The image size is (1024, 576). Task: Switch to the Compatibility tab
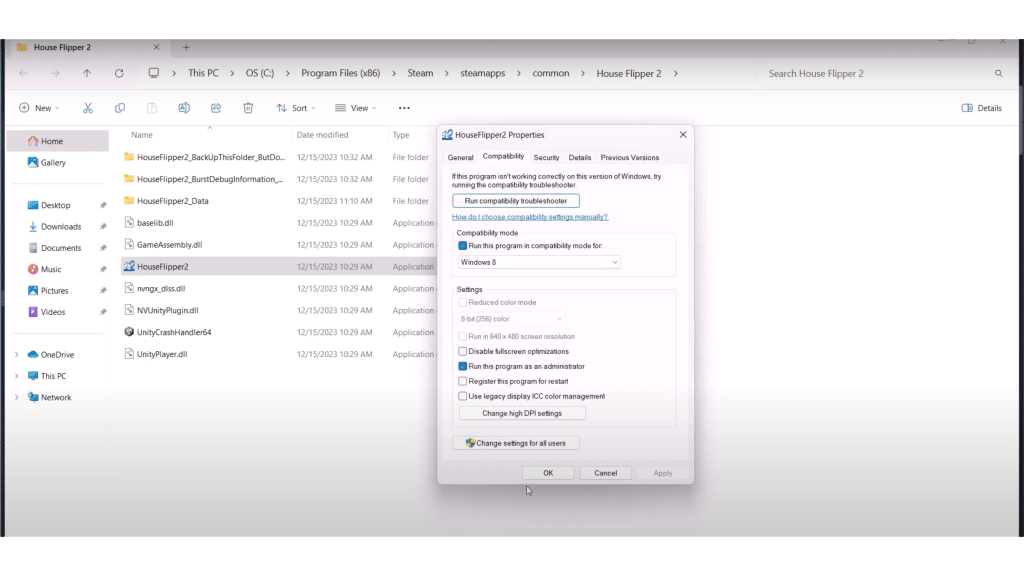coord(503,157)
